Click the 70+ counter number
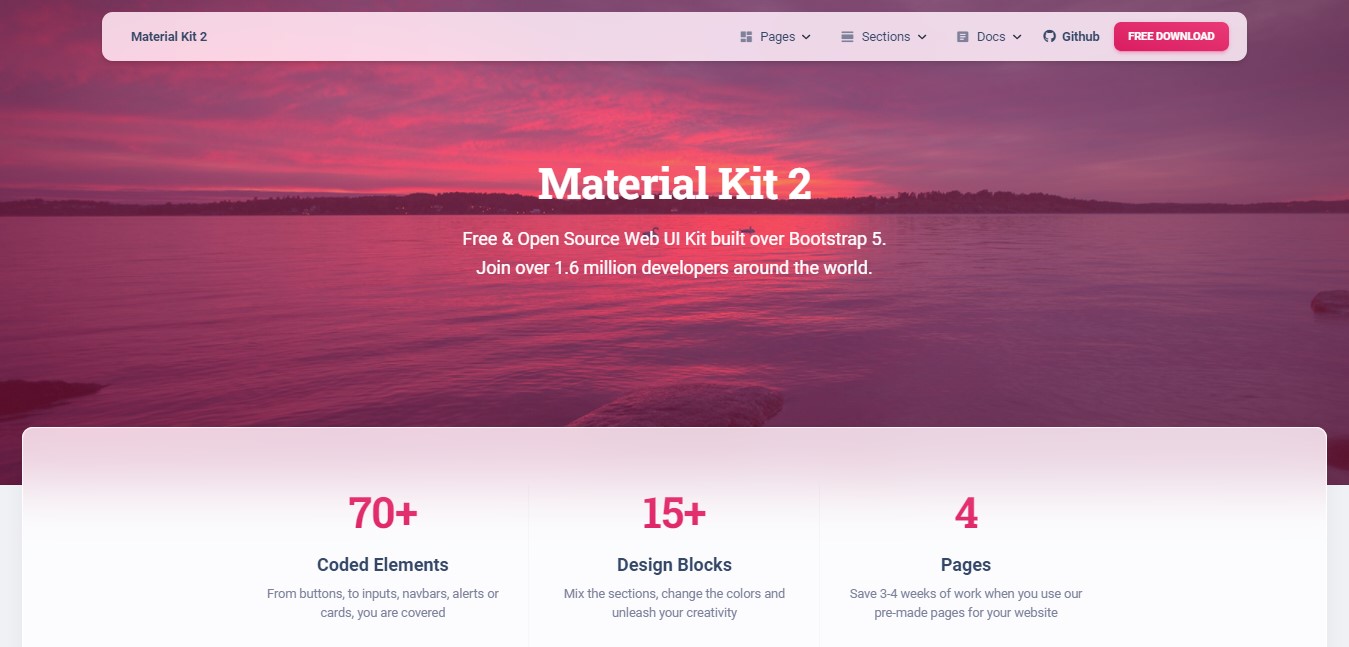Screen dimensions: 1349x647 (x=382, y=513)
